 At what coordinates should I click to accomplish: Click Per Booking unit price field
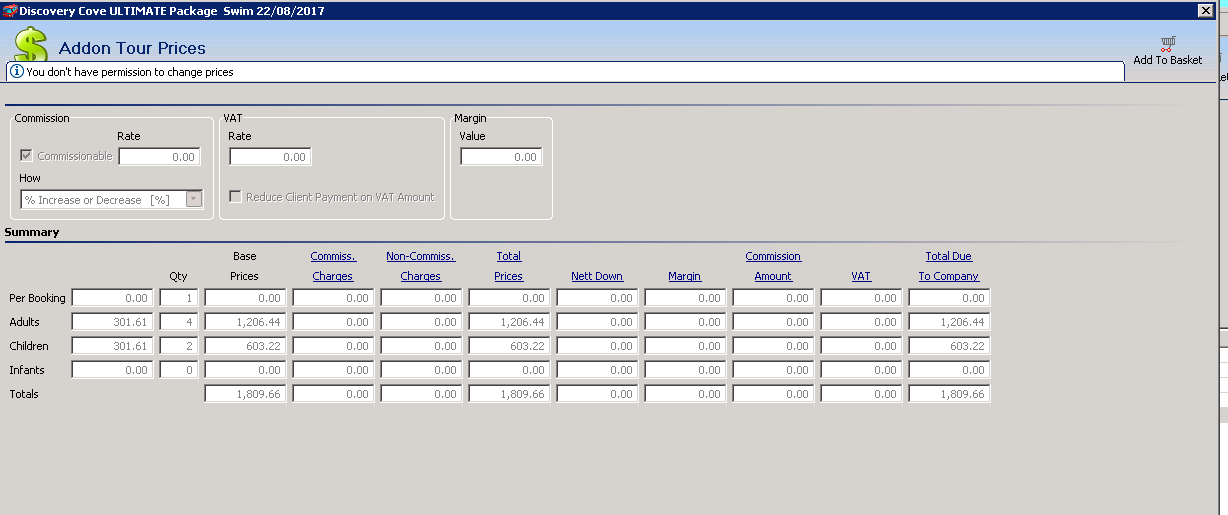pos(113,298)
